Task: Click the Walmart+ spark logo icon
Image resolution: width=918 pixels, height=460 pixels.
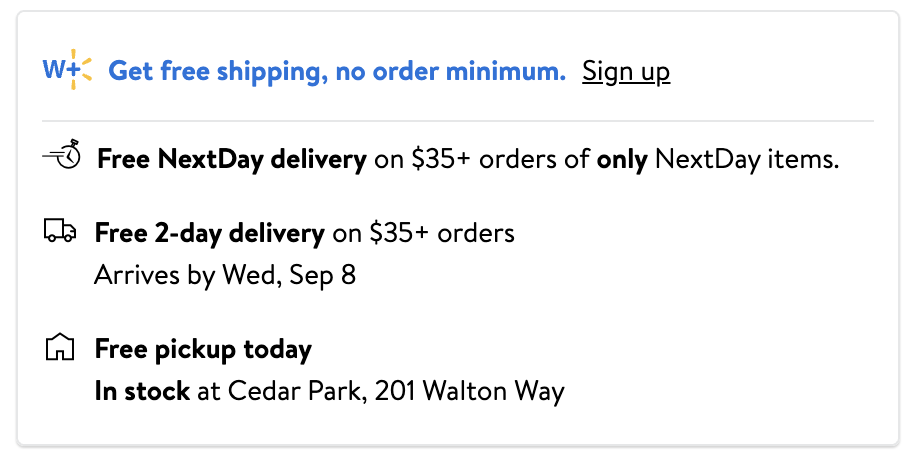Action: coord(67,69)
